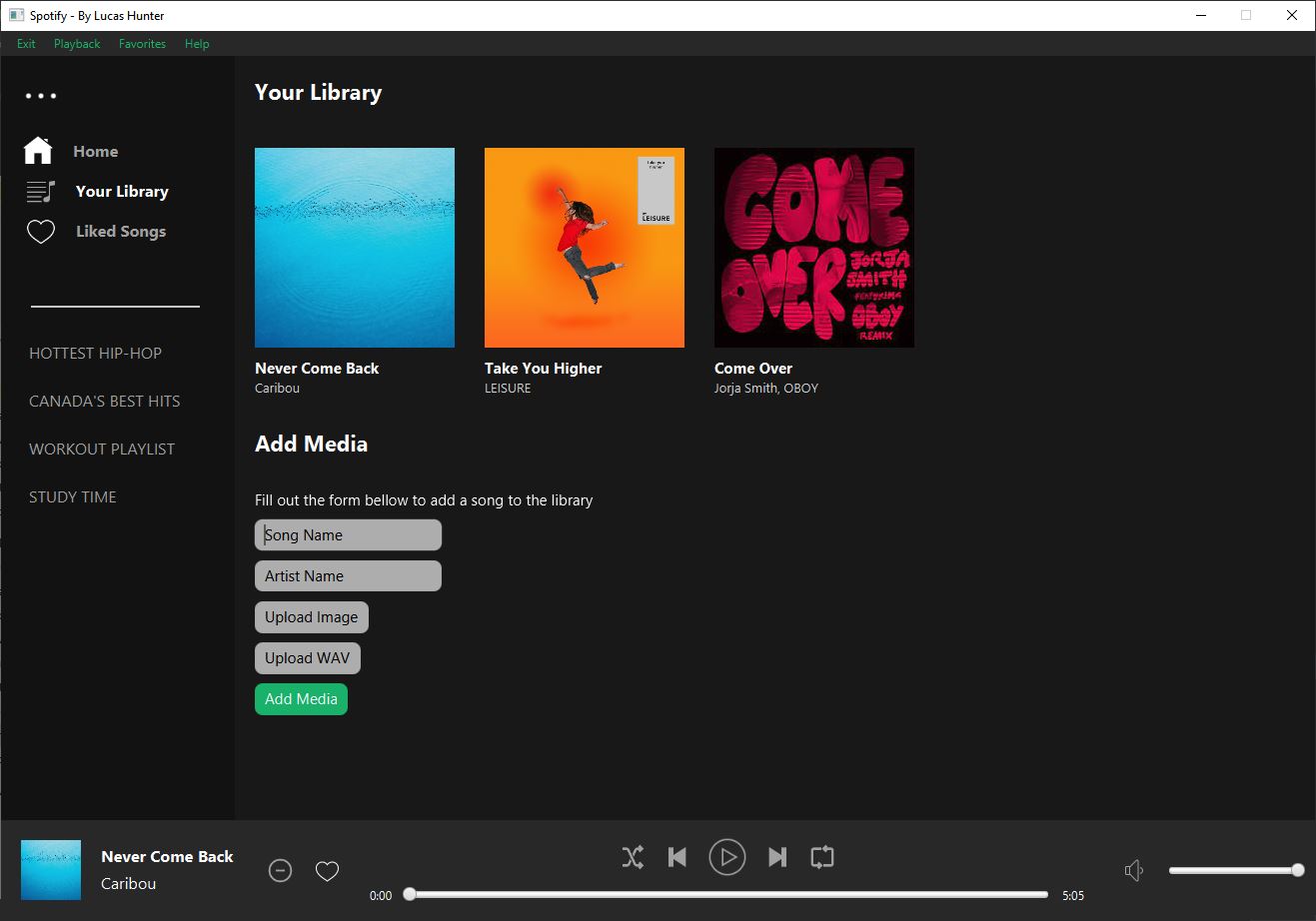
Task: Click the Artist Name input field
Action: (348, 576)
